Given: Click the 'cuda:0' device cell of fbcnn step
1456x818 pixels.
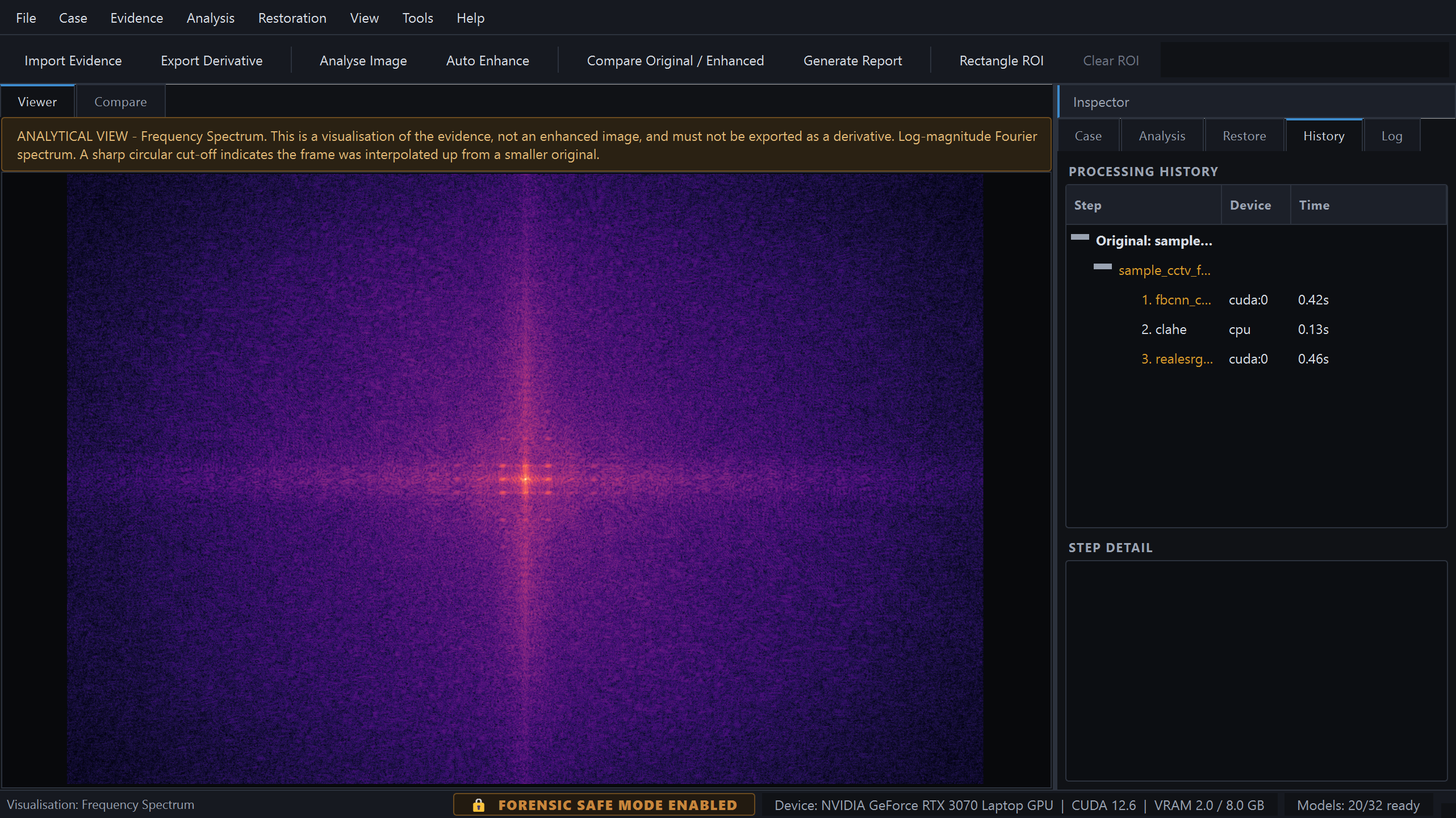Looking at the screenshot, I should tap(1248, 300).
